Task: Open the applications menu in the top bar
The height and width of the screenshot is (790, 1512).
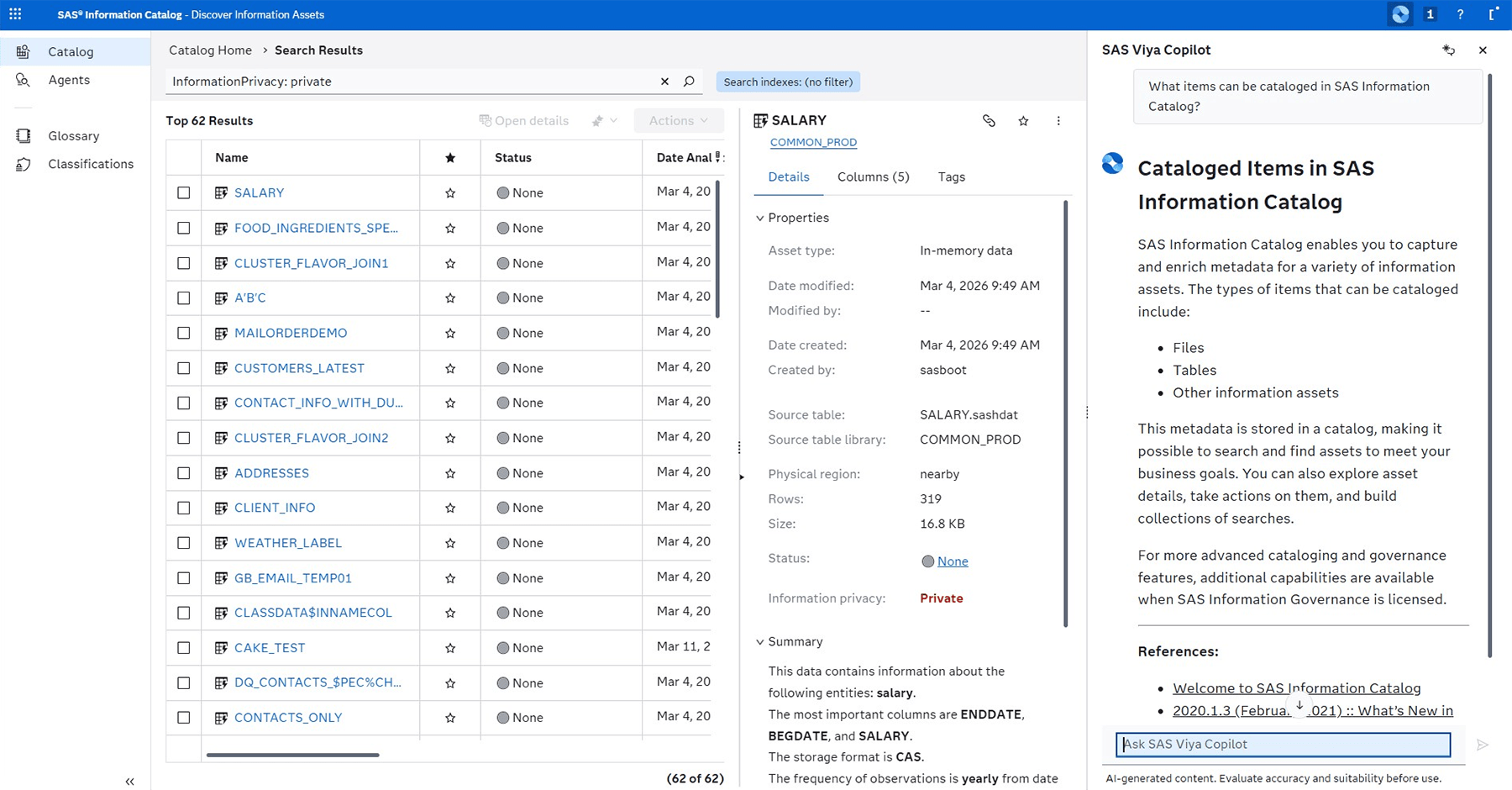Action: pyautogui.click(x=15, y=13)
